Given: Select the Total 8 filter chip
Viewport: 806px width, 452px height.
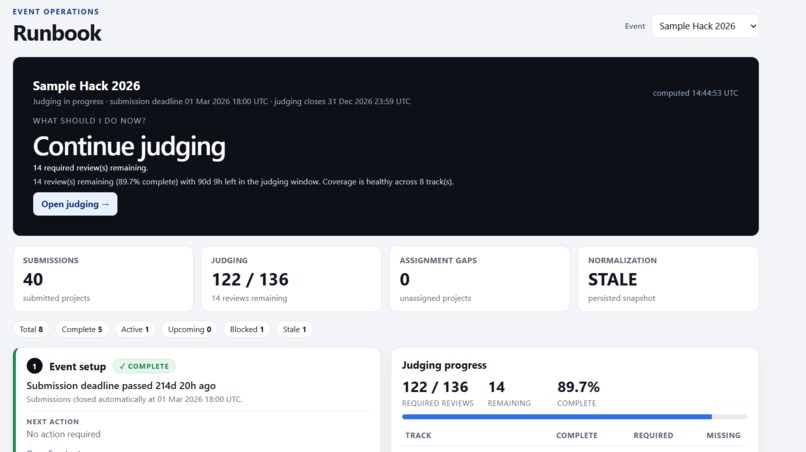Looking at the screenshot, I should [31, 329].
